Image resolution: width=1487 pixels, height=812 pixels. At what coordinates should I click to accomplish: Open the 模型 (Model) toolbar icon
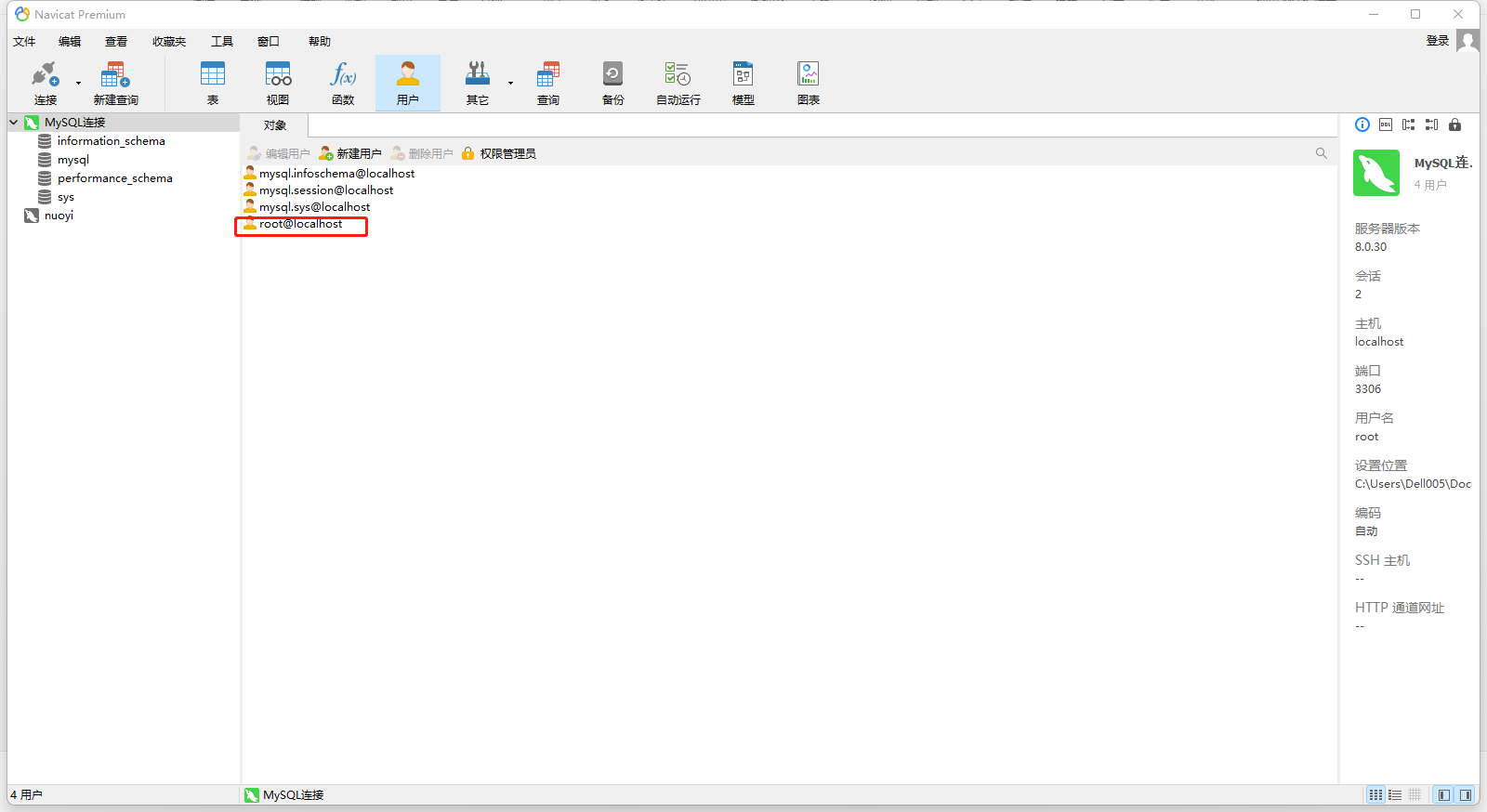point(743,83)
